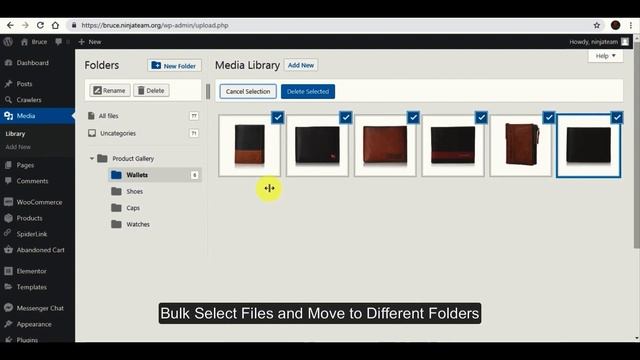Select the Wallets folder
Screen dimensions: 640x360
pos(155,175)
